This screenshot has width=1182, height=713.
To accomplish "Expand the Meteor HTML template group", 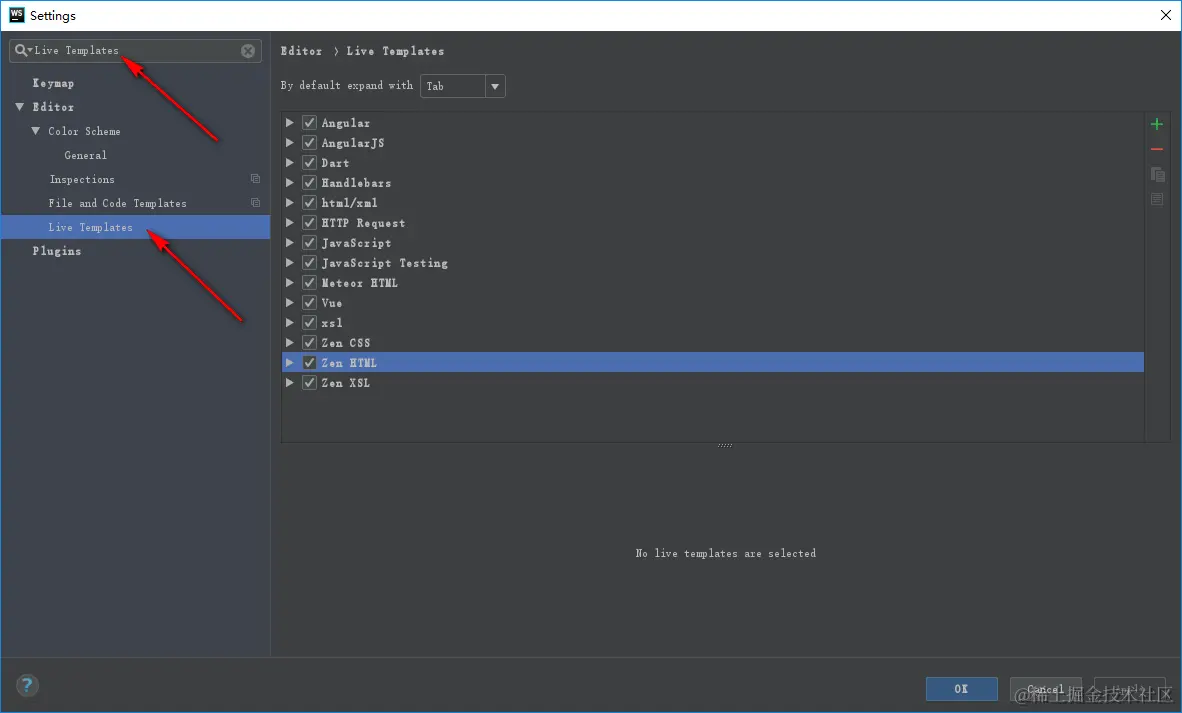I will [x=289, y=282].
